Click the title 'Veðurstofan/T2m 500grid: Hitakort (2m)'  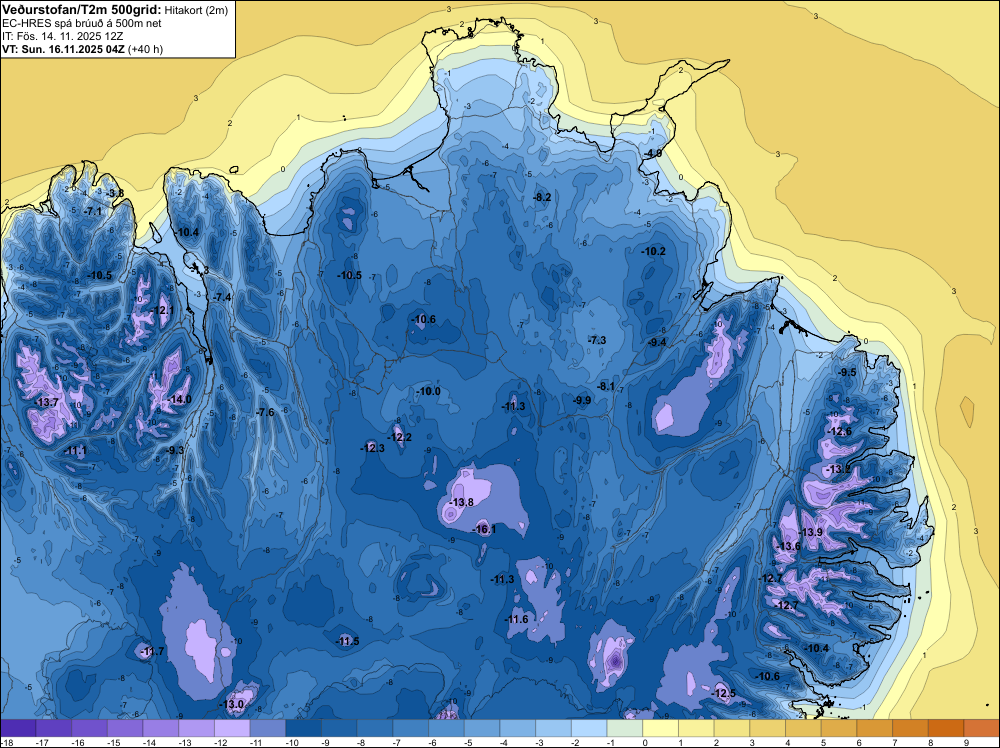point(113,9)
